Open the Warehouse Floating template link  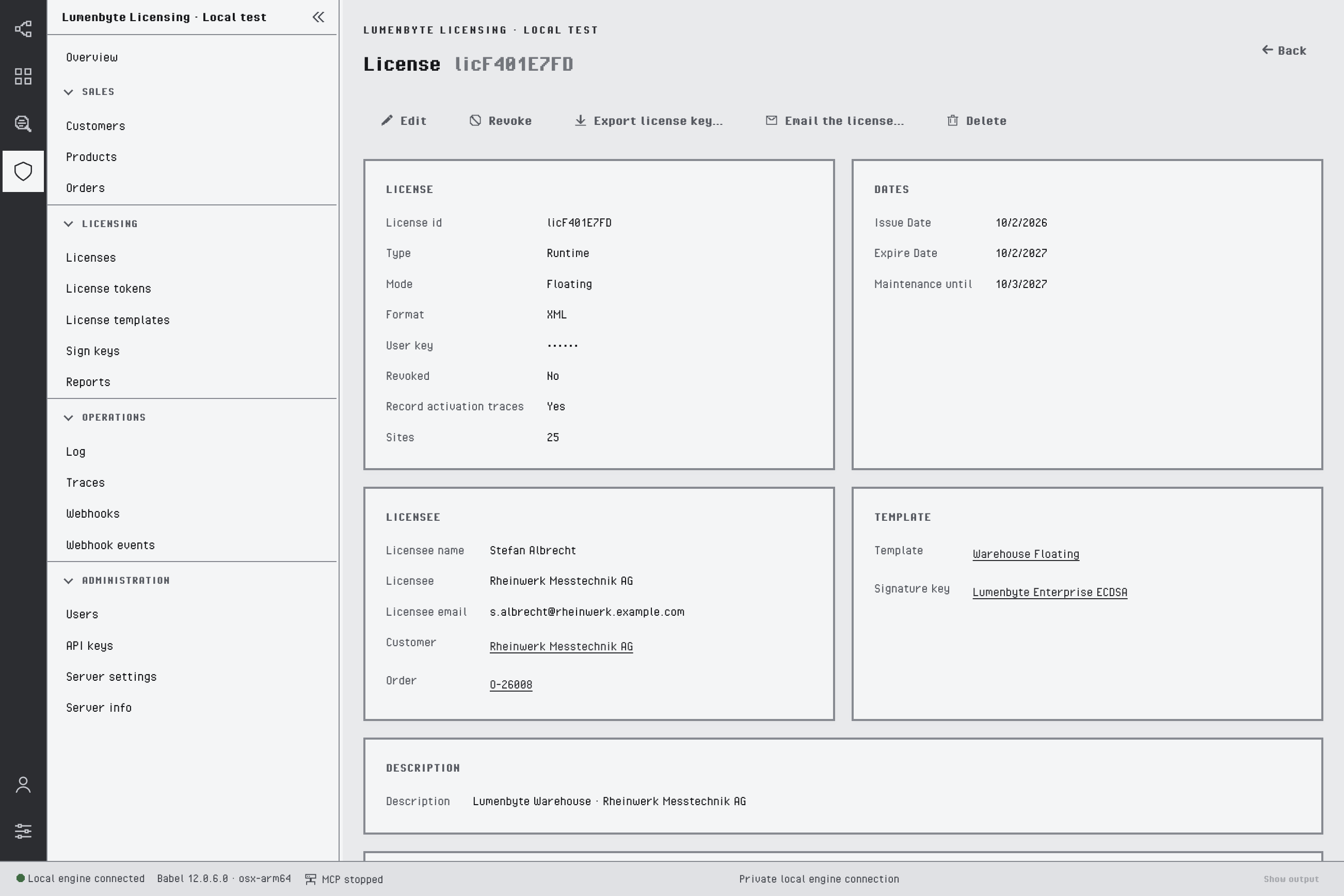[1026, 554]
